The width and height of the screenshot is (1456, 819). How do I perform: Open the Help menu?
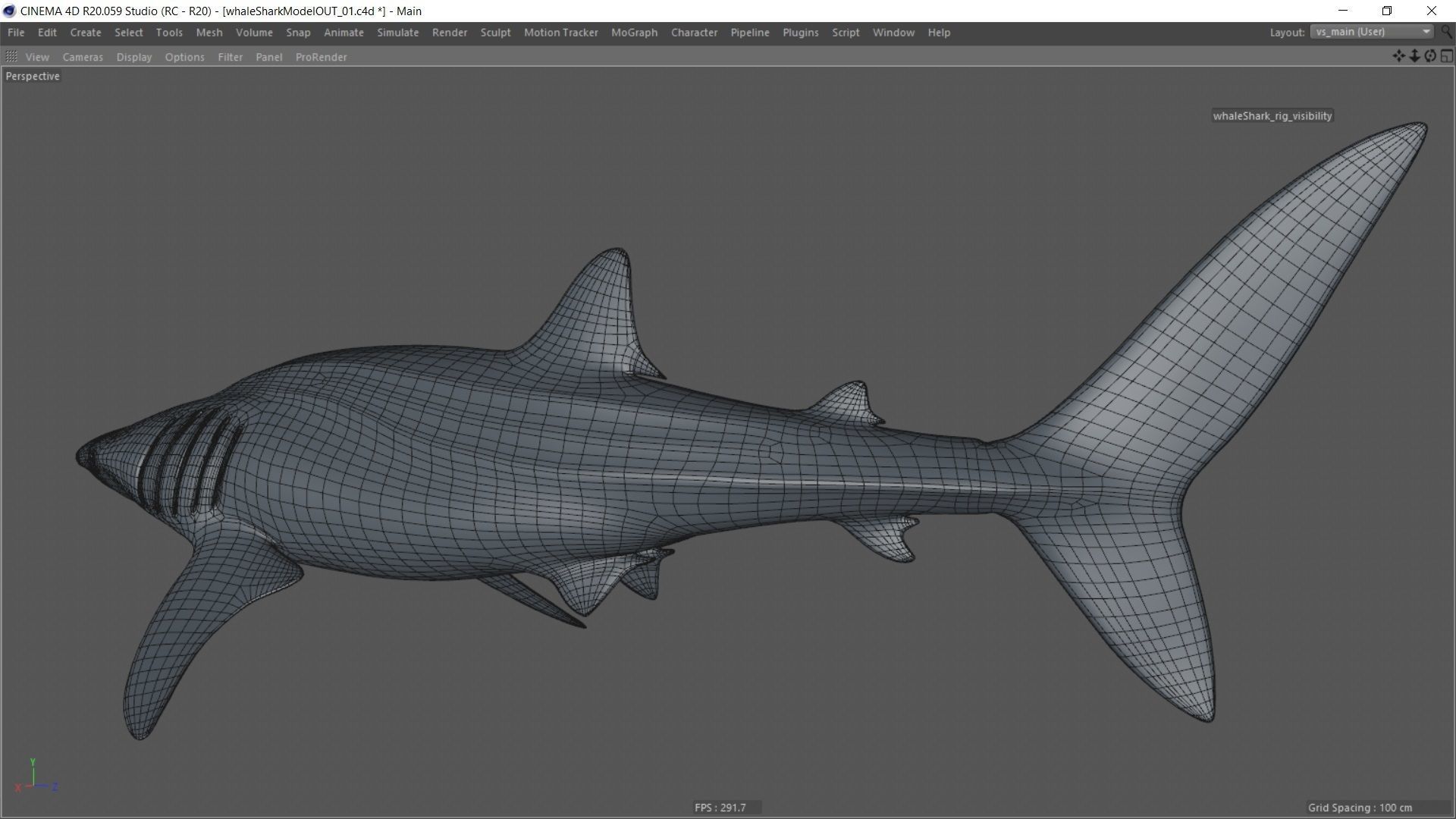pos(939,33)
